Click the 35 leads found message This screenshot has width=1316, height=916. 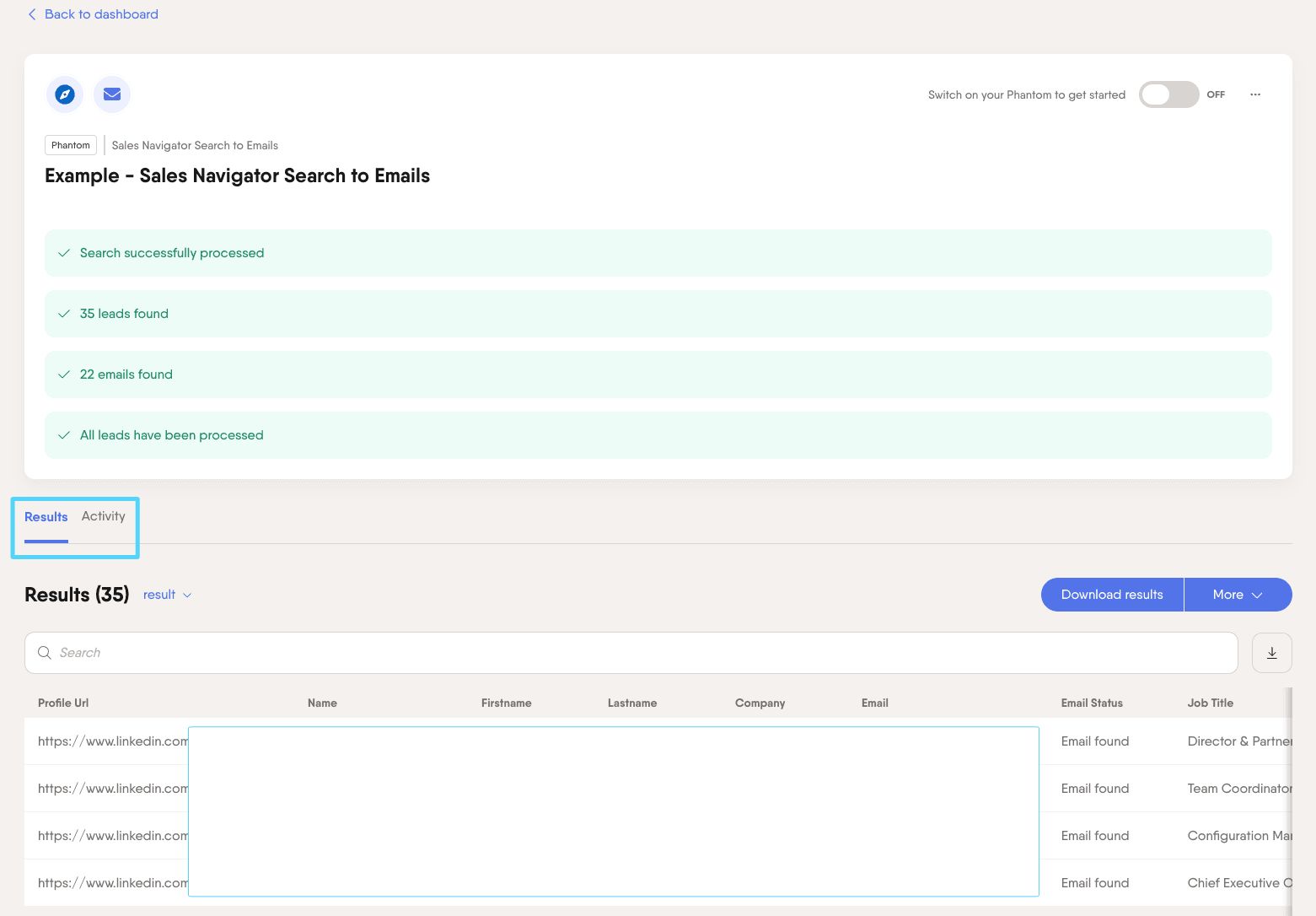658,314
